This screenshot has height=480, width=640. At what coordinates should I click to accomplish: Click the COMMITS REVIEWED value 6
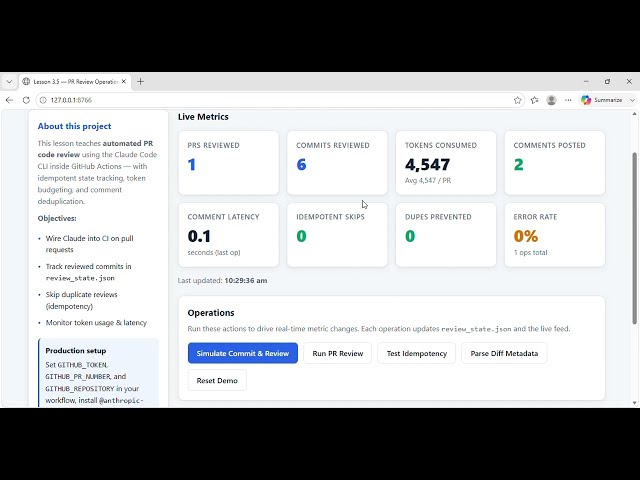pyautogui.click(x=301, y=164)
